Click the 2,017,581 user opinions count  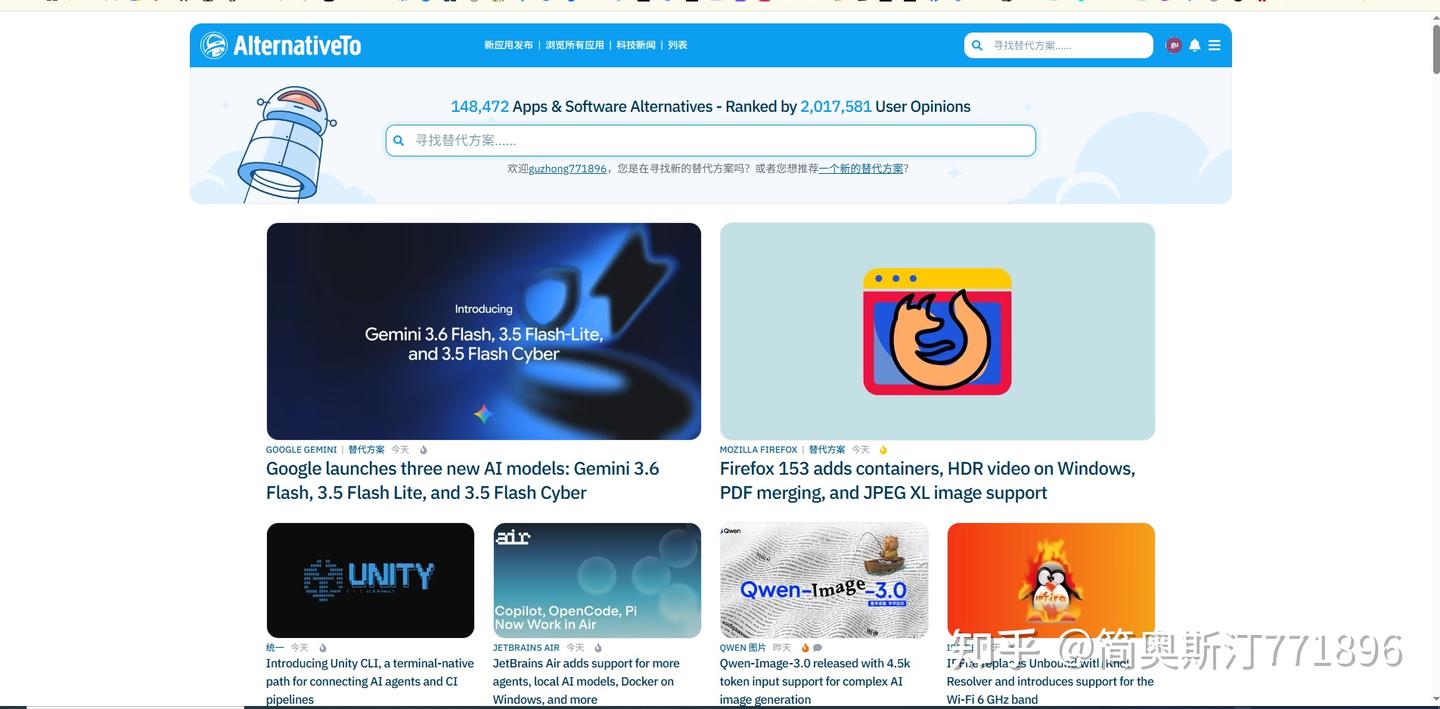836,107
